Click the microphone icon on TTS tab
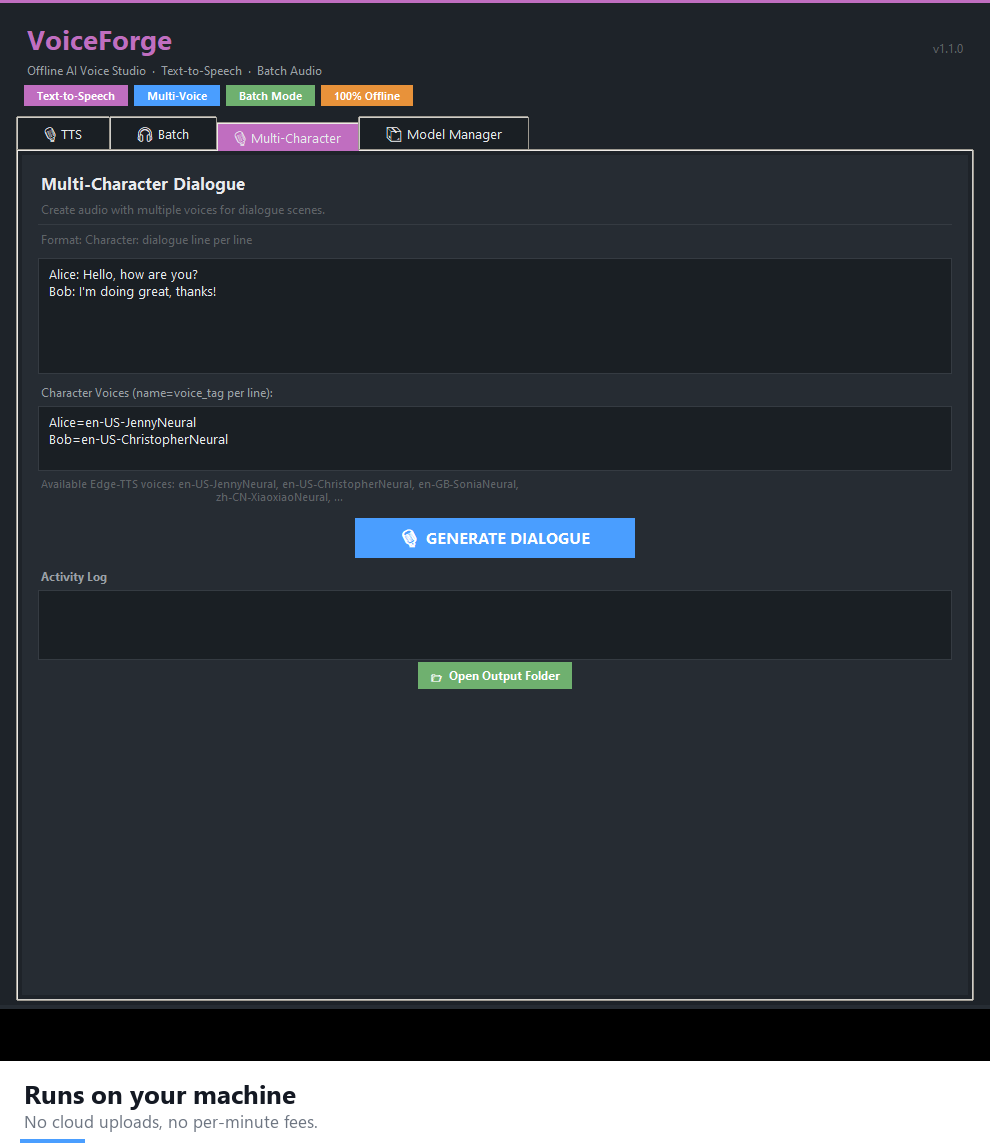The image size is (990, 1145). [50, 134]
